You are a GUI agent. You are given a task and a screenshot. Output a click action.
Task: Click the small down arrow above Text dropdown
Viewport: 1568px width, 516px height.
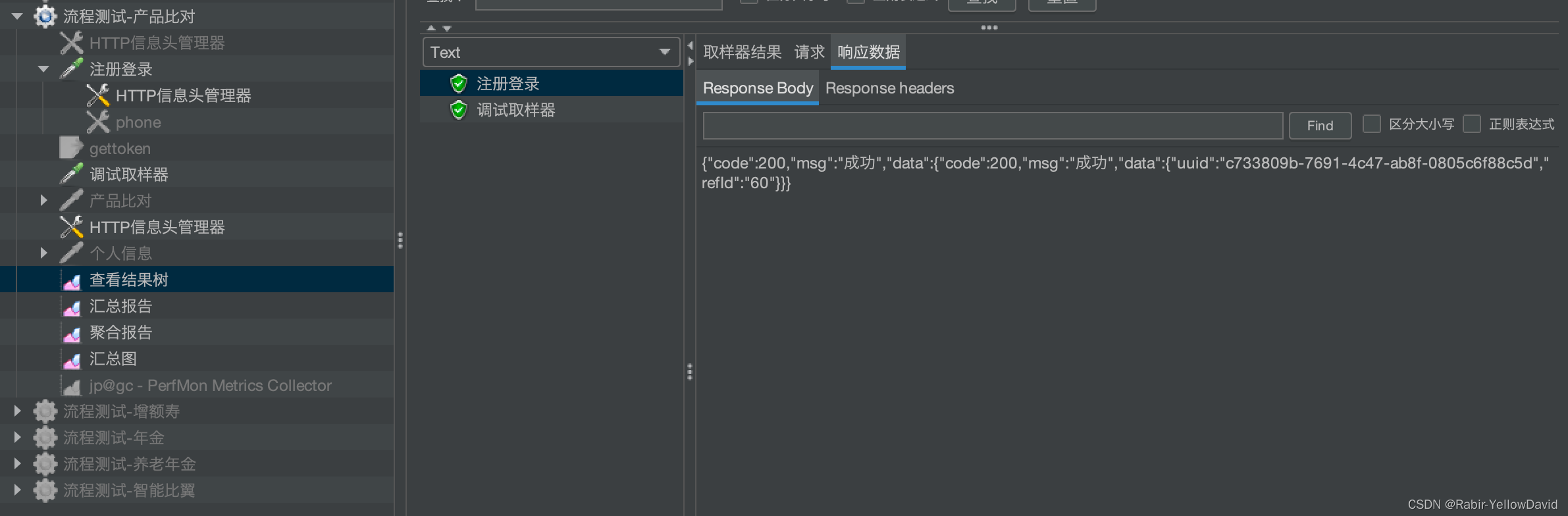pyautogui.click(x=447, y=28)
